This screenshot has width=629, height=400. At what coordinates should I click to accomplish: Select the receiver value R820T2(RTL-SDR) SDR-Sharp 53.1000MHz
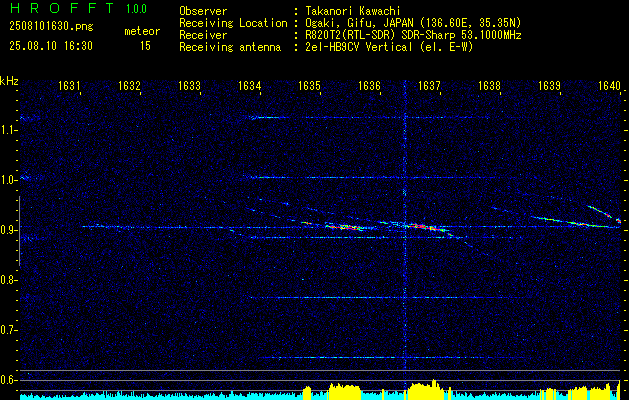414,35
